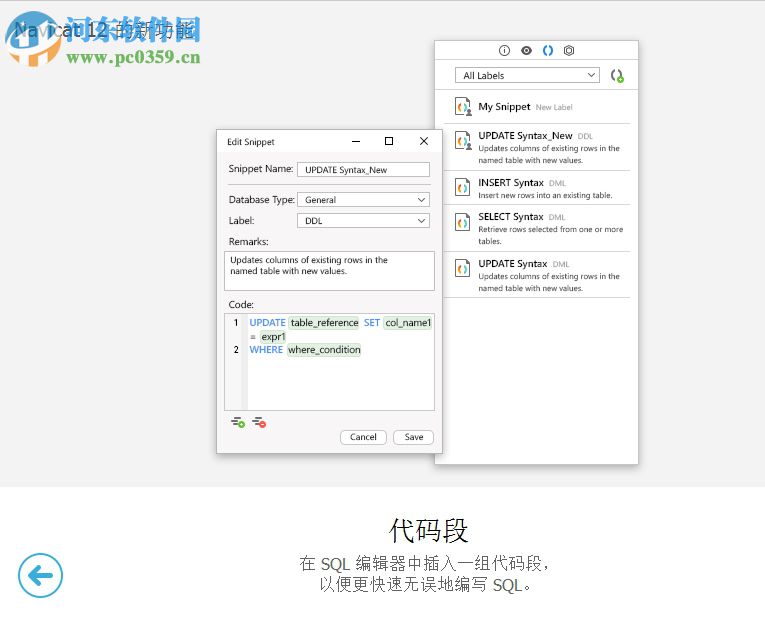Viewport: 765px width, 628px height.
Task: Click the DDL tag of UPDATE Syntax_New
Action: (585, 137)
